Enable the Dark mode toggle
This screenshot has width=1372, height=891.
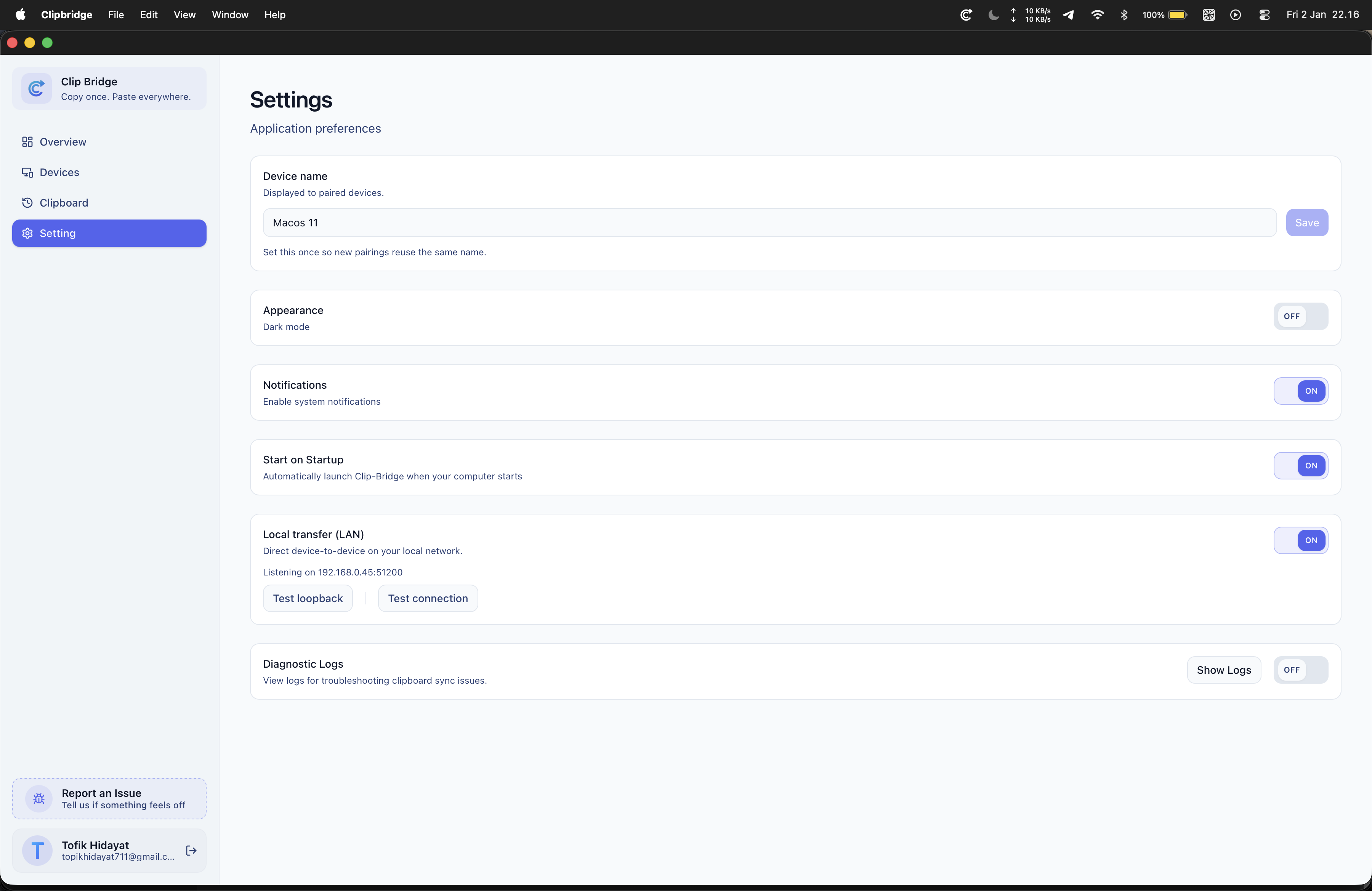click(x=1300, y=316)
